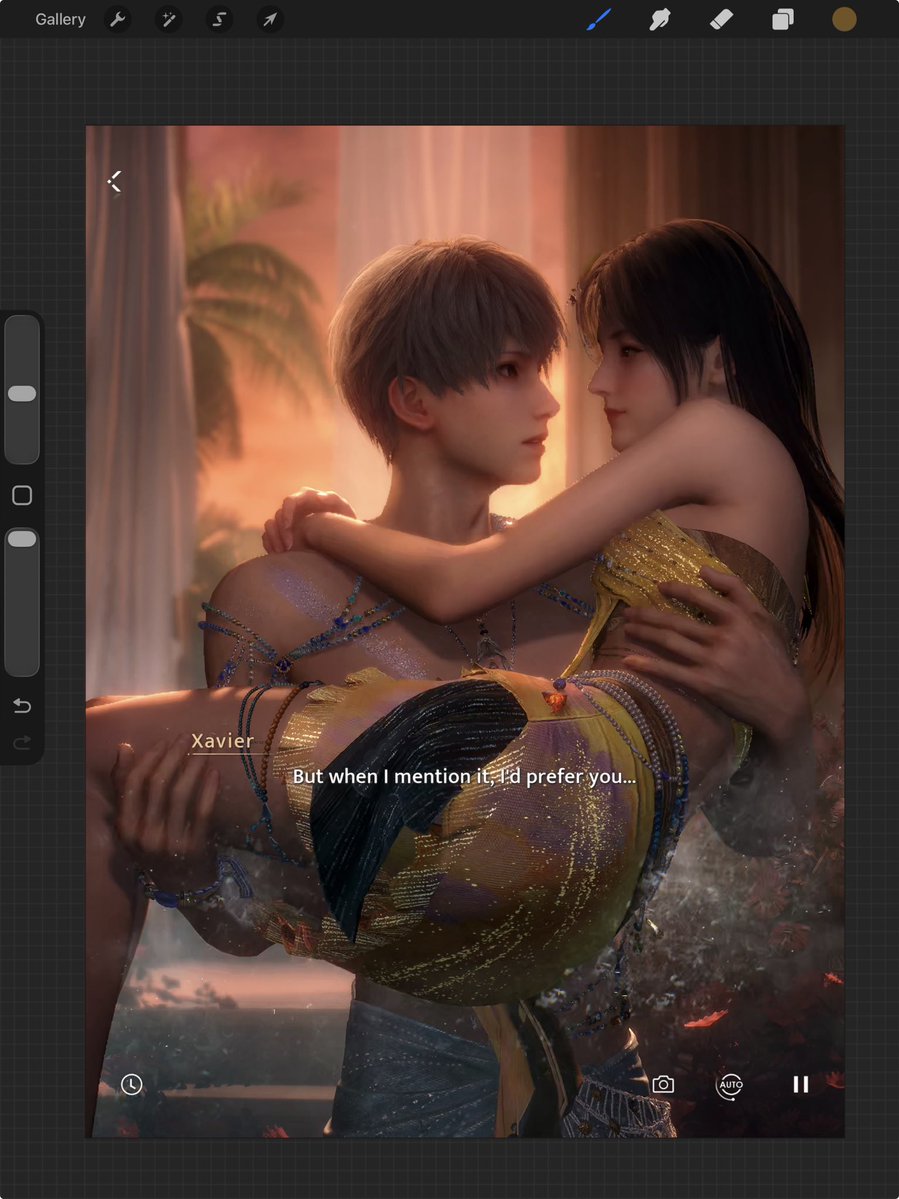Select the Eraser tool
The image size is (899, 1199).
[722, 19]
